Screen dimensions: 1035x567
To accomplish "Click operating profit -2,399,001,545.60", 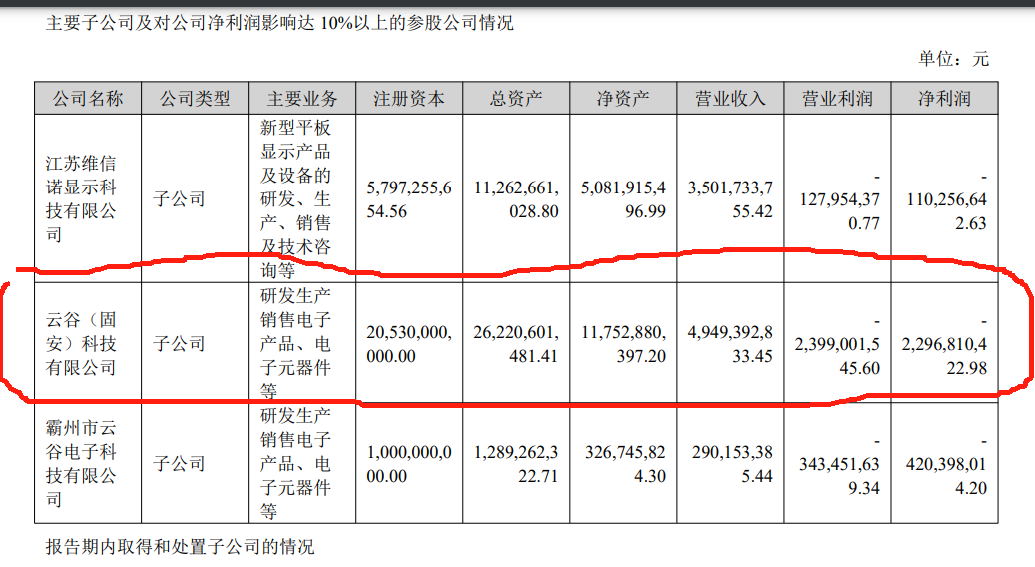I will (837, 344).
